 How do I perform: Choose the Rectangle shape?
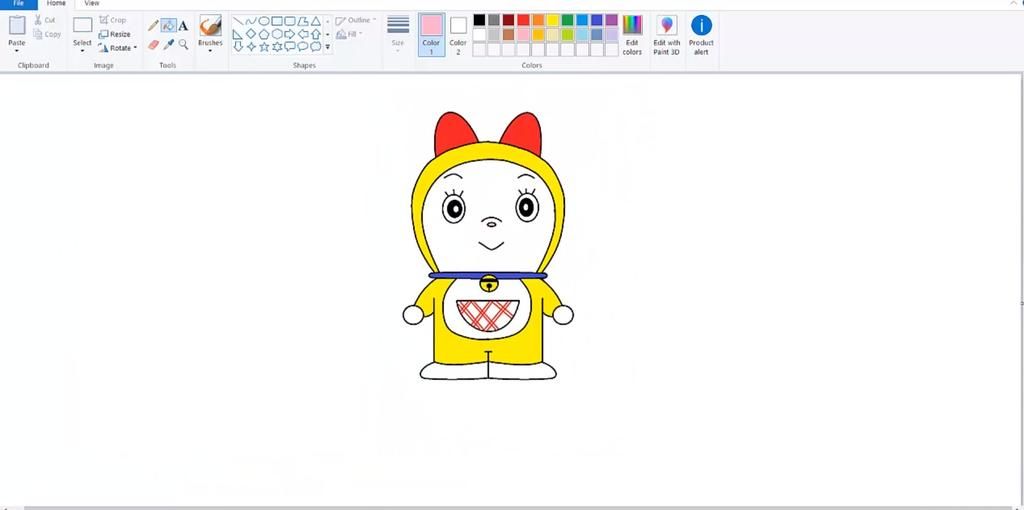(x=277, y=21)
